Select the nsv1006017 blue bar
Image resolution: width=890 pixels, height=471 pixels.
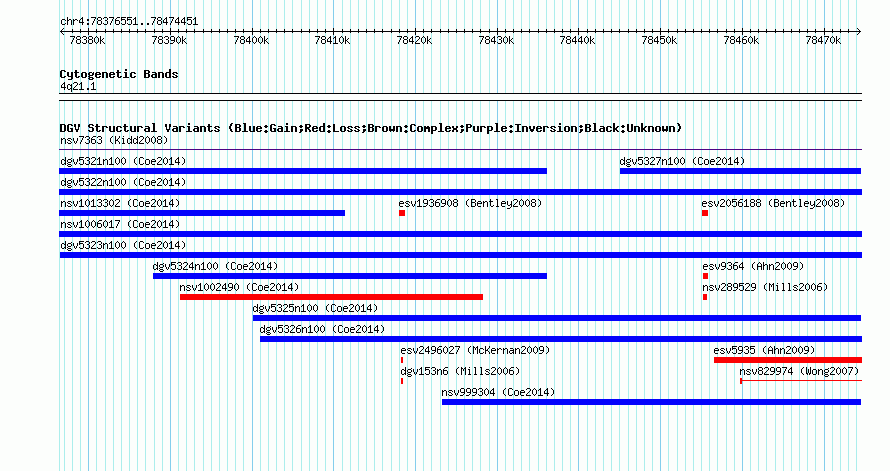pos(460,234)
